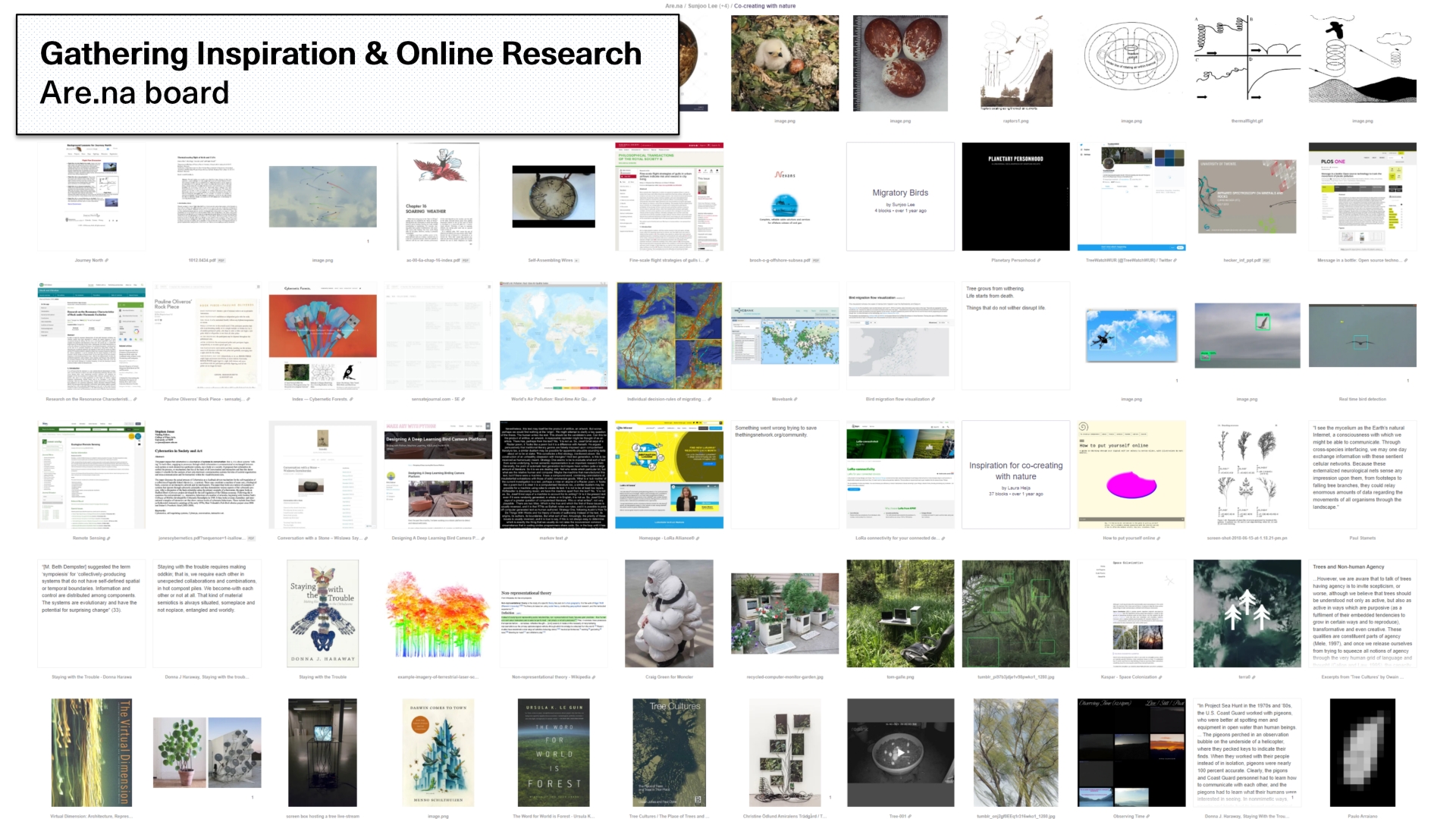
Task: Click PDF badge beside ac-00-6a-chap-16-index.pdf
Action: click(466, 261)
